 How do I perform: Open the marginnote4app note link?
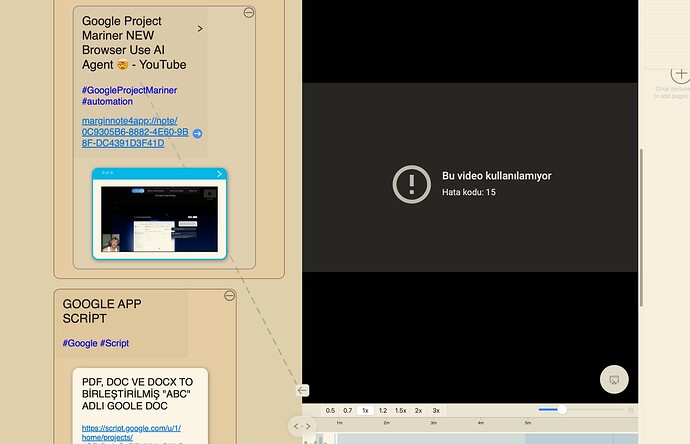(135, 132)
